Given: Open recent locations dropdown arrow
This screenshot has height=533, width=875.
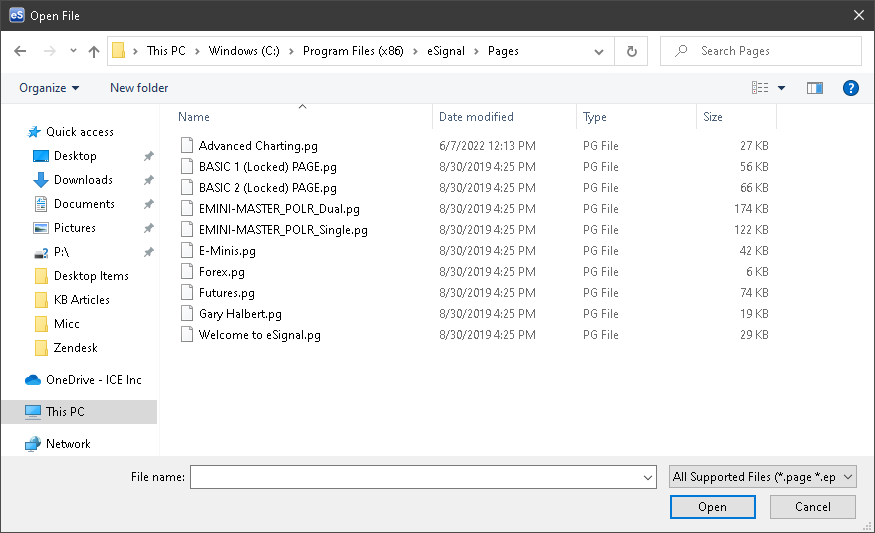Looking at the screenshot, I should [x=73, y=51].
